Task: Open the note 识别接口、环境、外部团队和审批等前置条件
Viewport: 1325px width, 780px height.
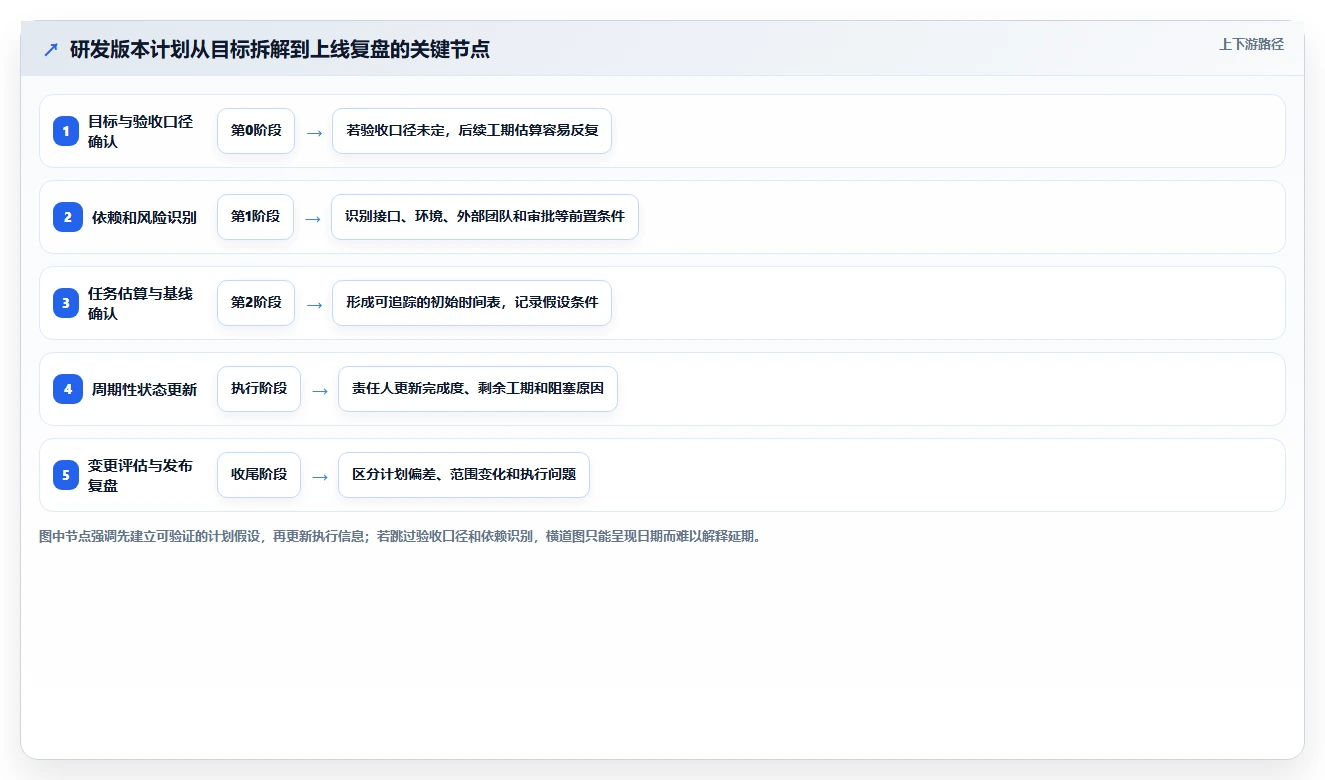Action: (x=485, y=217)
